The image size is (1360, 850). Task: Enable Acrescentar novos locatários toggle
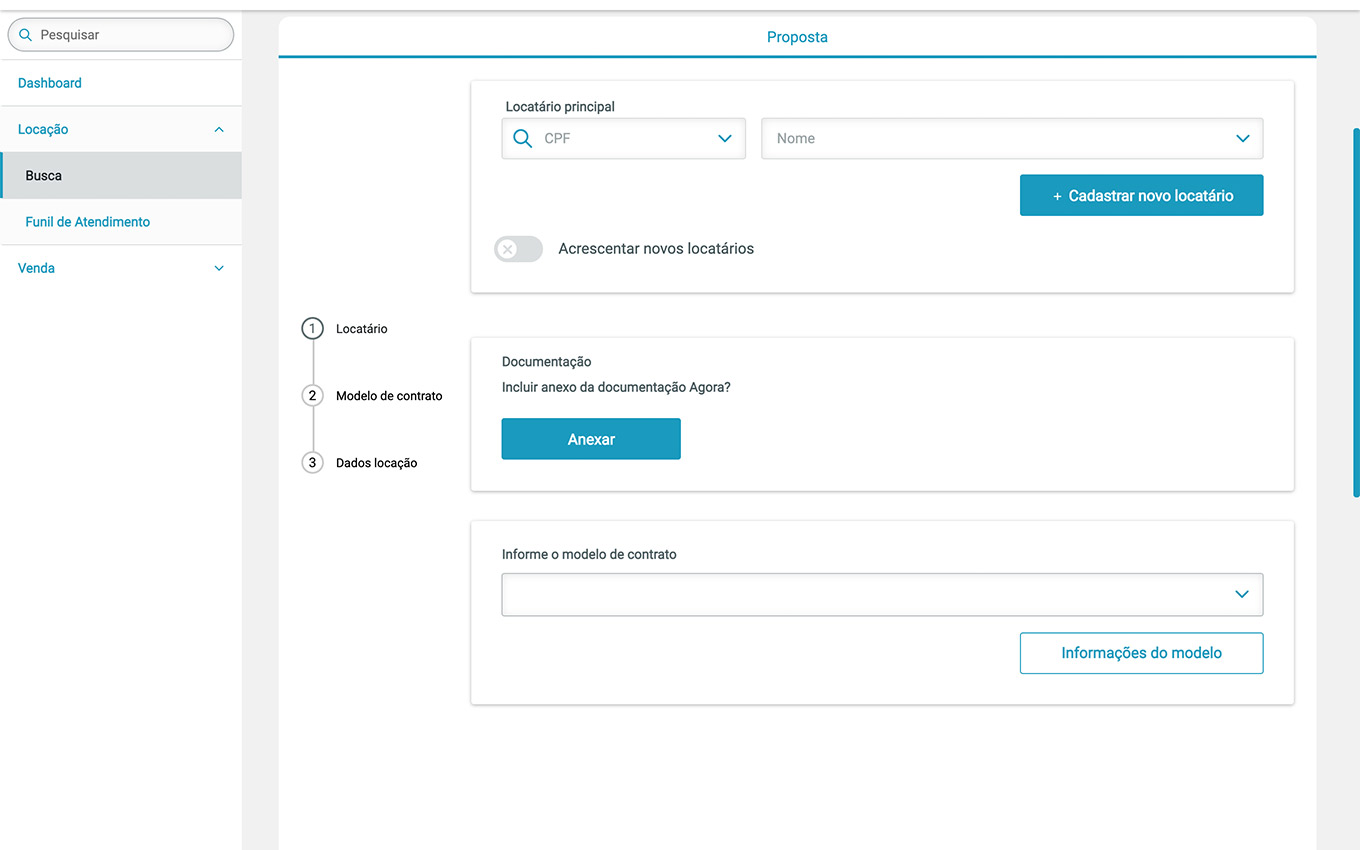(518, 249)
